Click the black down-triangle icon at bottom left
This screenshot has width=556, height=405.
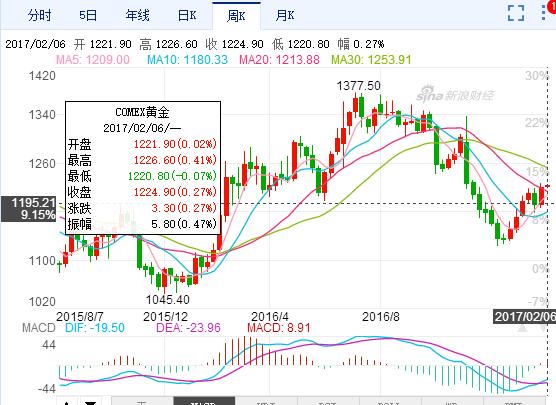click(91, 403)
